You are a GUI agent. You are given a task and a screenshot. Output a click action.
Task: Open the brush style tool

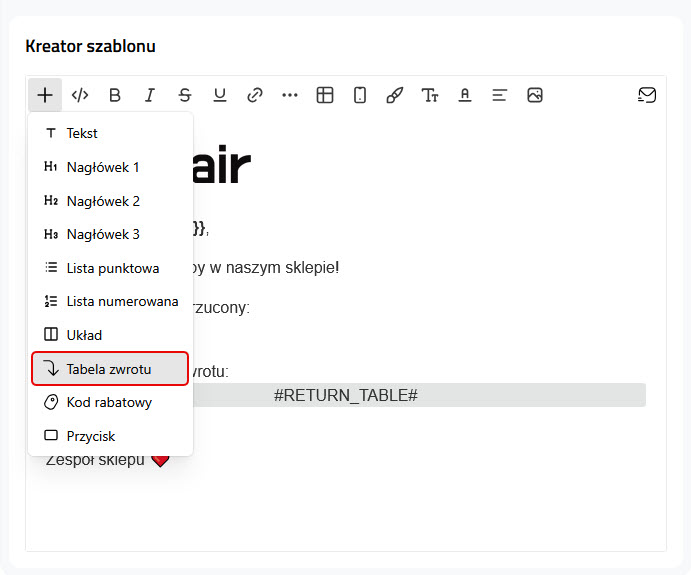[395, 95]
